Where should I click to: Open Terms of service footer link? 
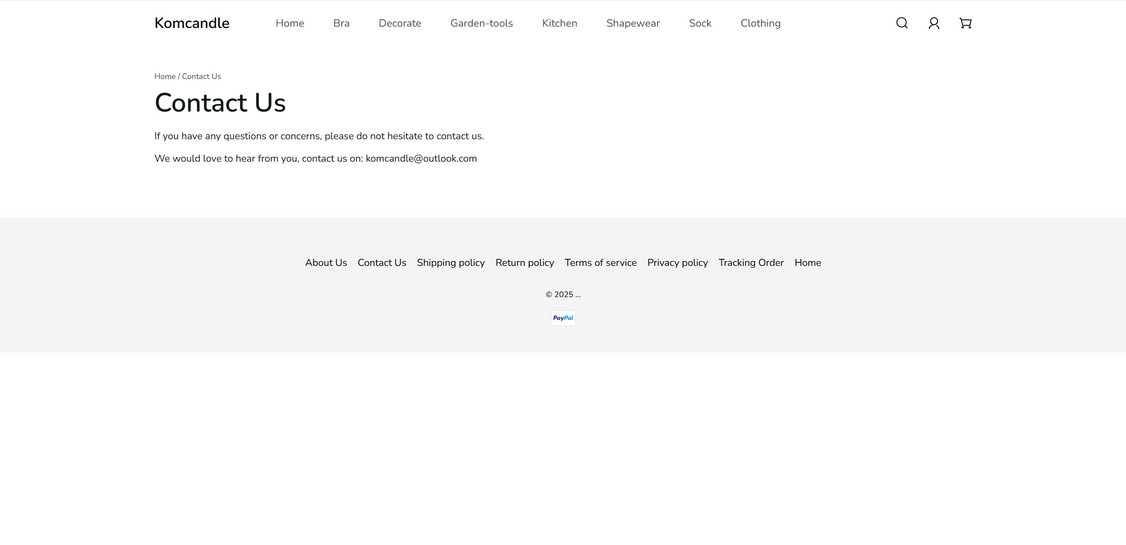pos(600,263)
